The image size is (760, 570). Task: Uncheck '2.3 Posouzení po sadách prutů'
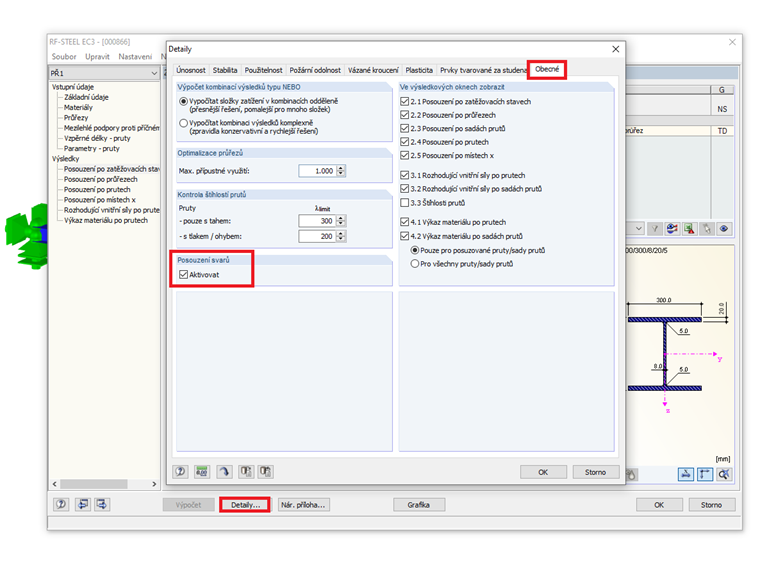pos(404,128)
